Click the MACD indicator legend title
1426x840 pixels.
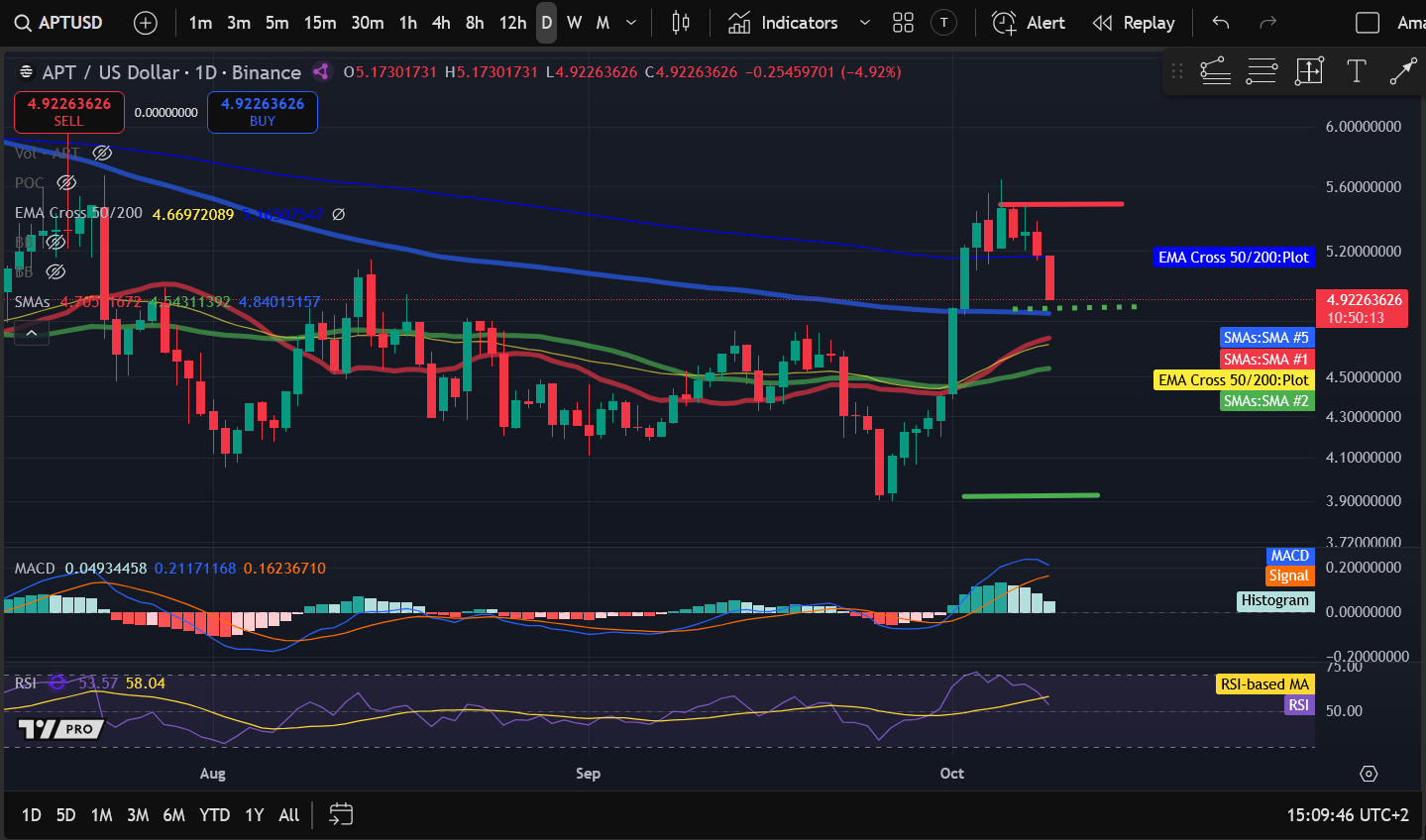pyautogui.click(x=35, y=569)
